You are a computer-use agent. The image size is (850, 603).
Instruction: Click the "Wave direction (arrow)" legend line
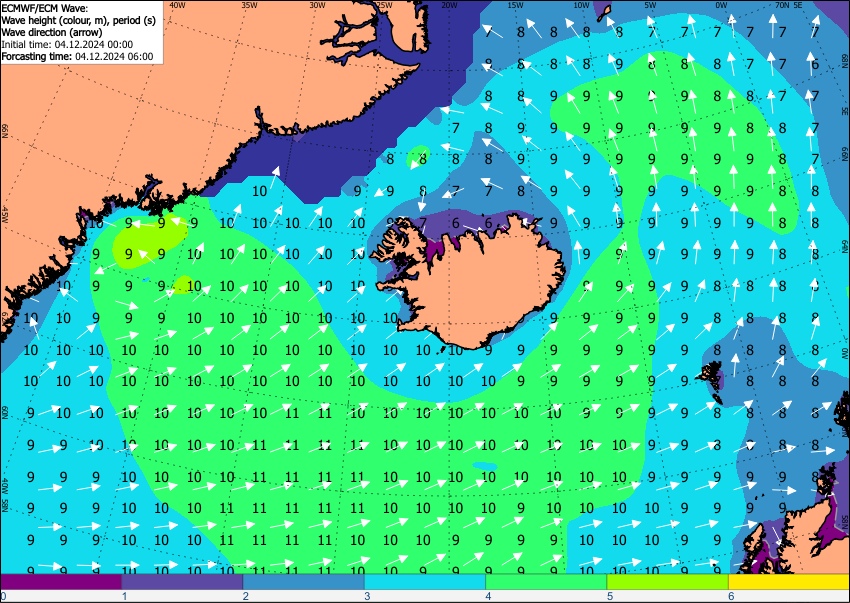pyautogui.click(x=51, y=33)
